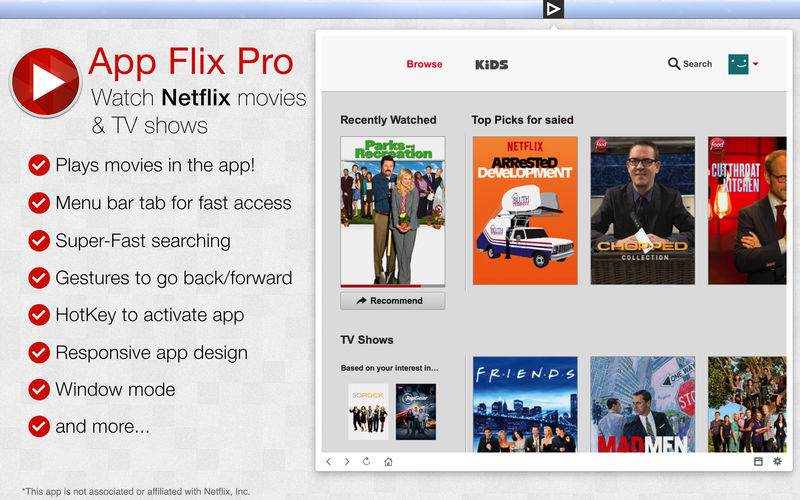800x500 pixels.
Task: Go to home with house icon
Action: tap(388, 462)
